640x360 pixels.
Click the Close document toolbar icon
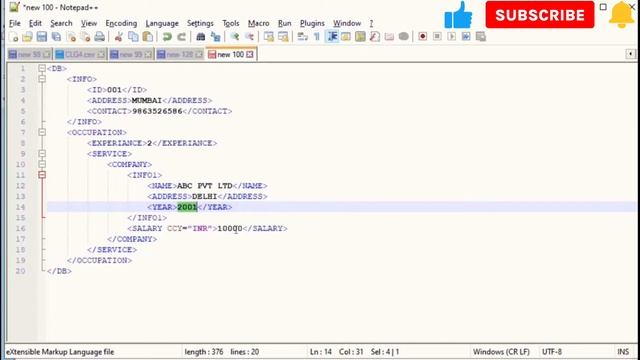click(71, 37)
